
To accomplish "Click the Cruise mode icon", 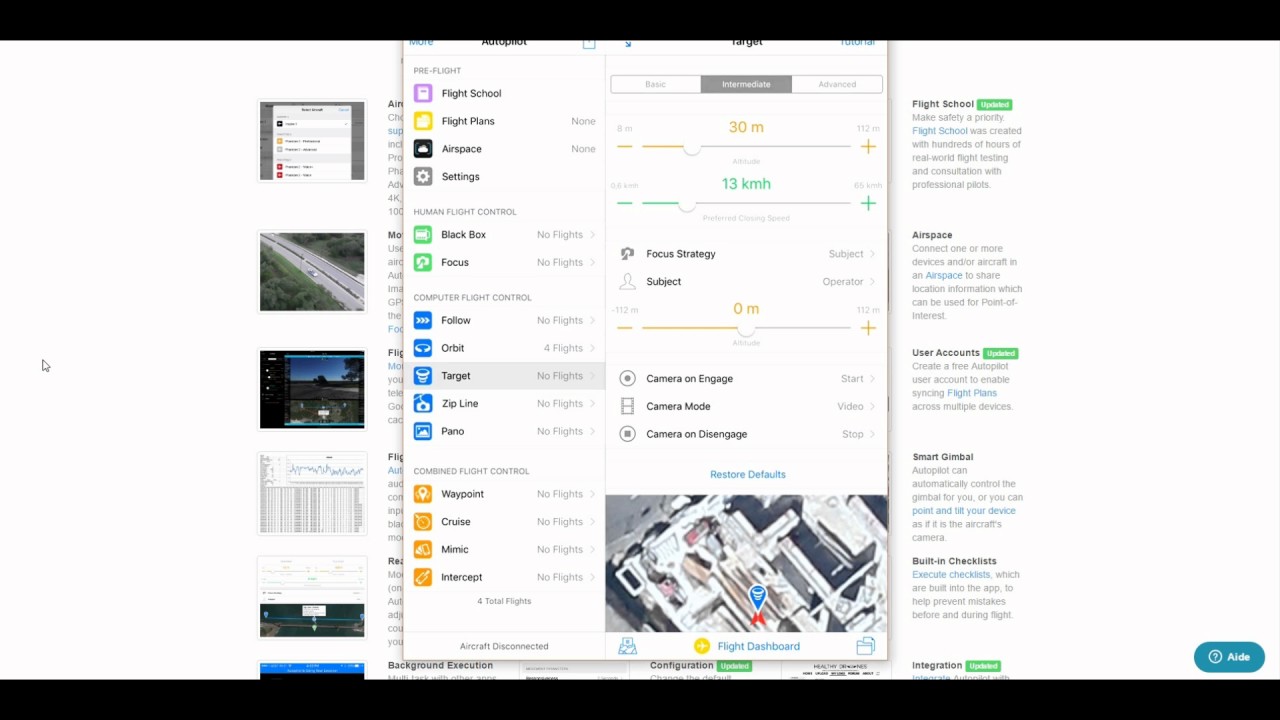I will (423, 522).
